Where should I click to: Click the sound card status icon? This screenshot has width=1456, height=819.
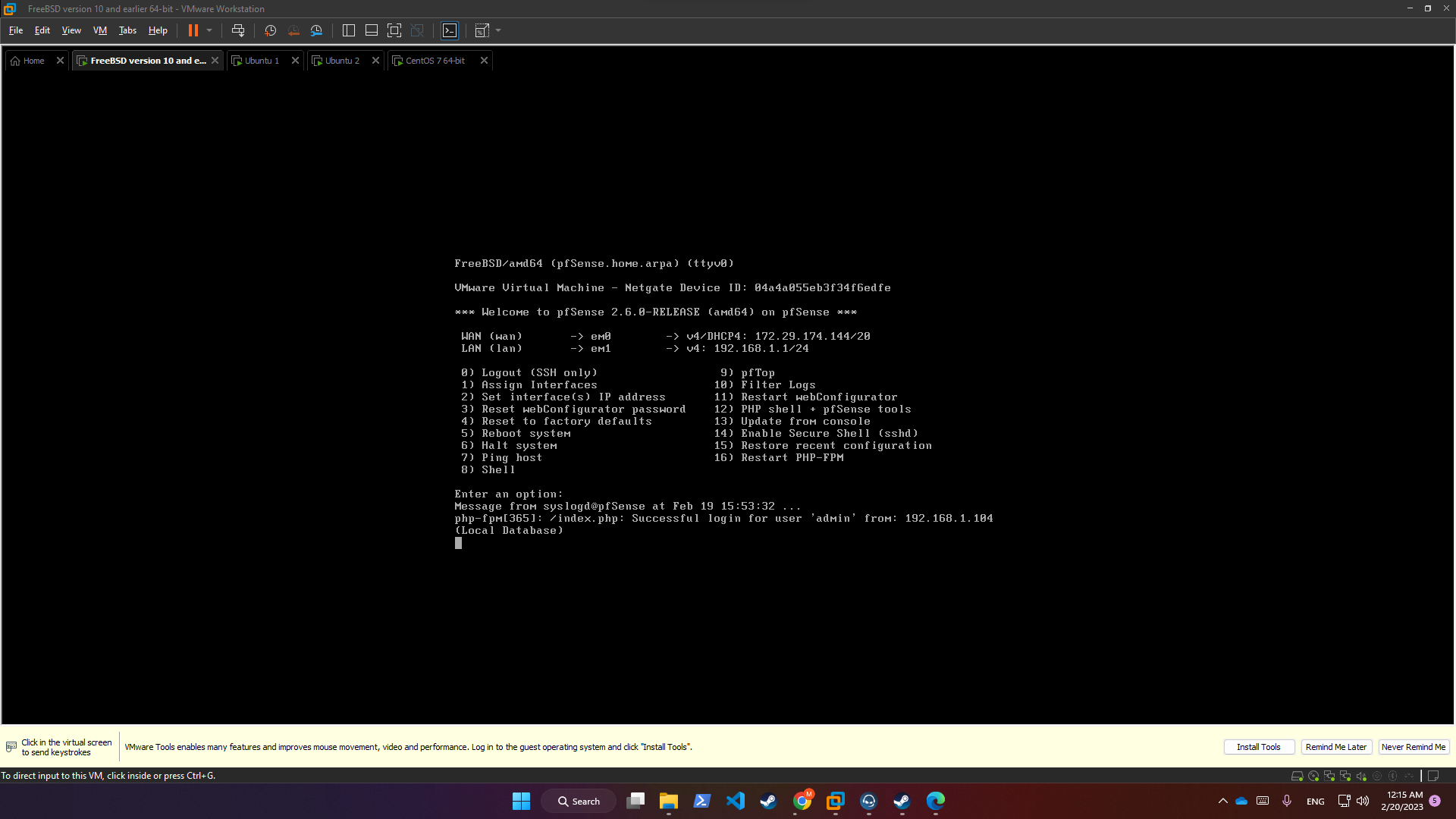[1361, 776]
